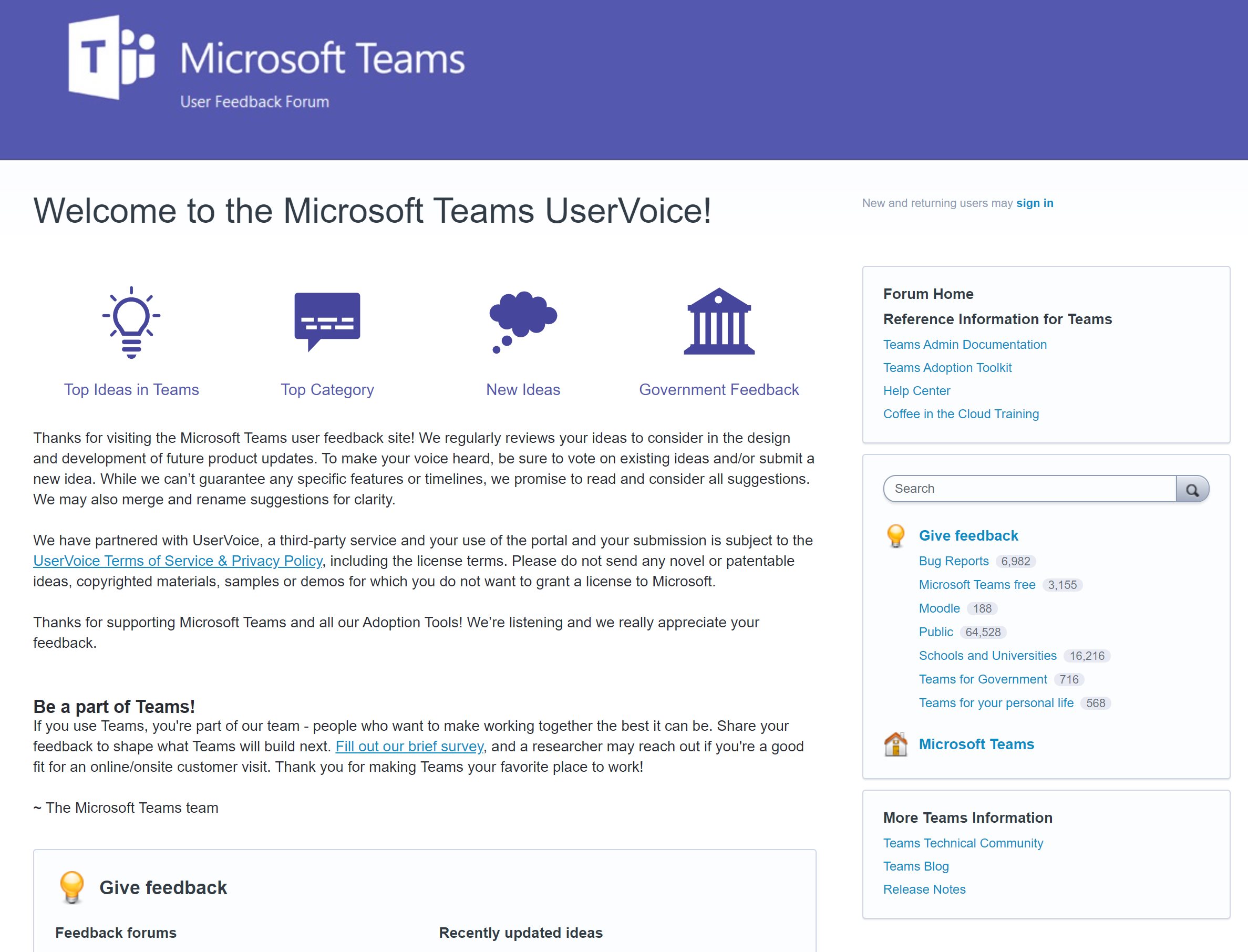Click the More Teams Information heading
The image size is (1248, 952).
967,818
